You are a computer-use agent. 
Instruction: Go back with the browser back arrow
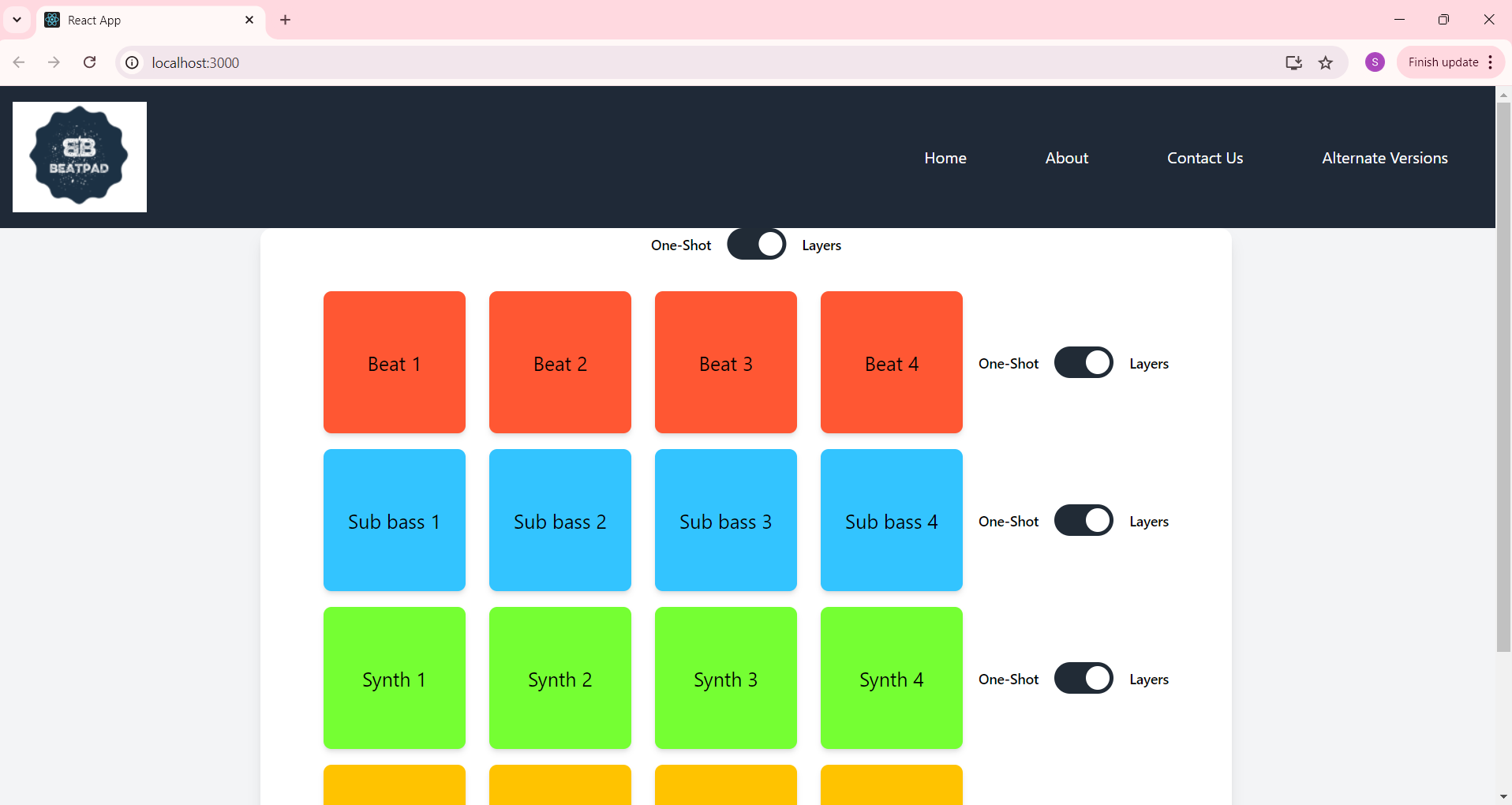coord(19,62)
